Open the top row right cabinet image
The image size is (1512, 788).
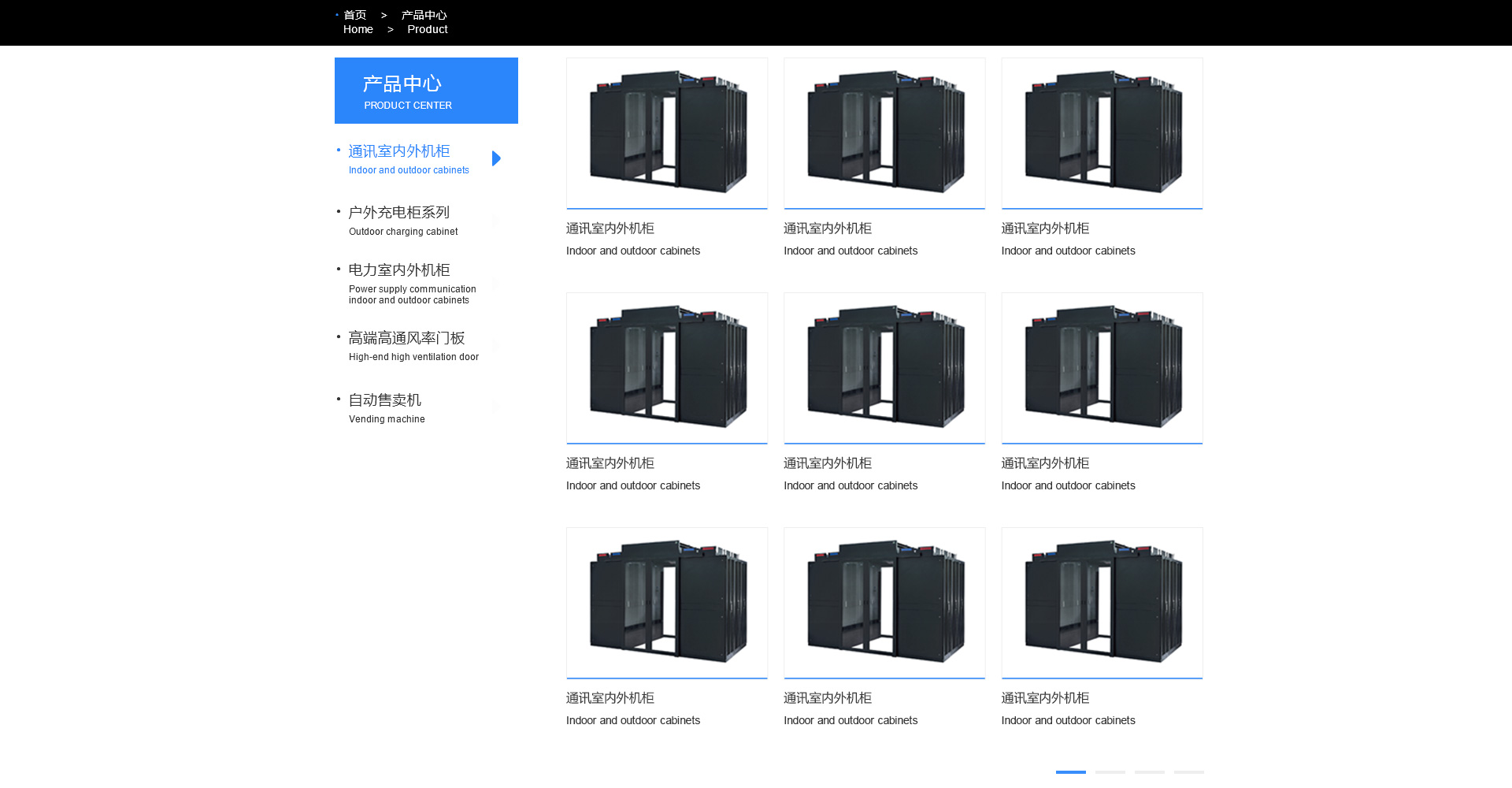1102,133
